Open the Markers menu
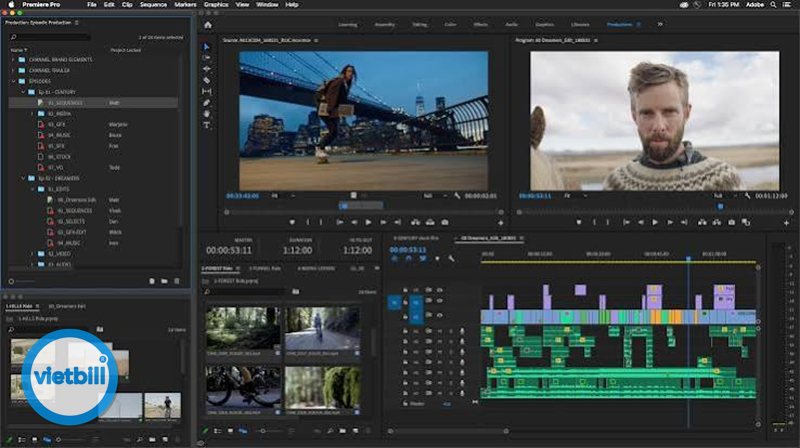 pyautogui.click(x=185, y=5)
